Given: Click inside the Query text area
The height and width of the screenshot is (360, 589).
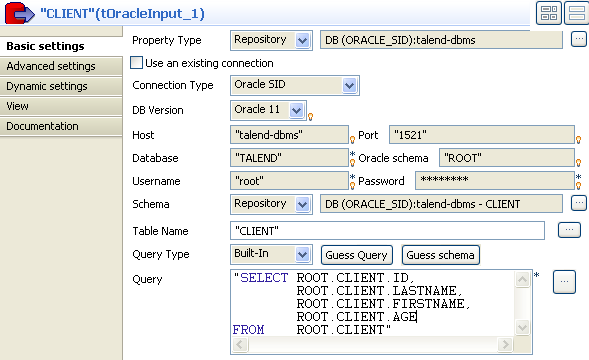Looking at the screenshot, I should 373,303.
